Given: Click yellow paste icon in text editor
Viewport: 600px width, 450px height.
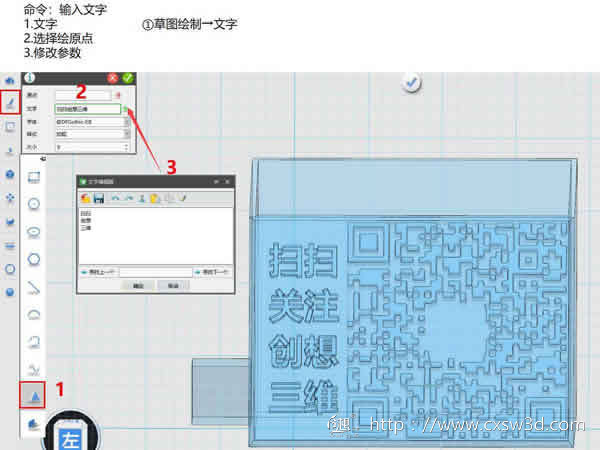Looking at the screenshot, I should (155, 198).
